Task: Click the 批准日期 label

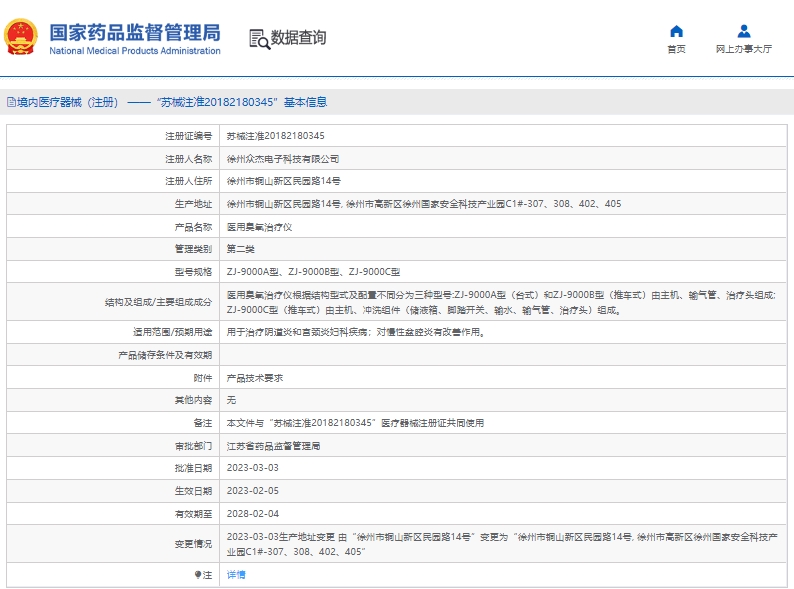Action: pyautogui.click(x=193, y=468)
